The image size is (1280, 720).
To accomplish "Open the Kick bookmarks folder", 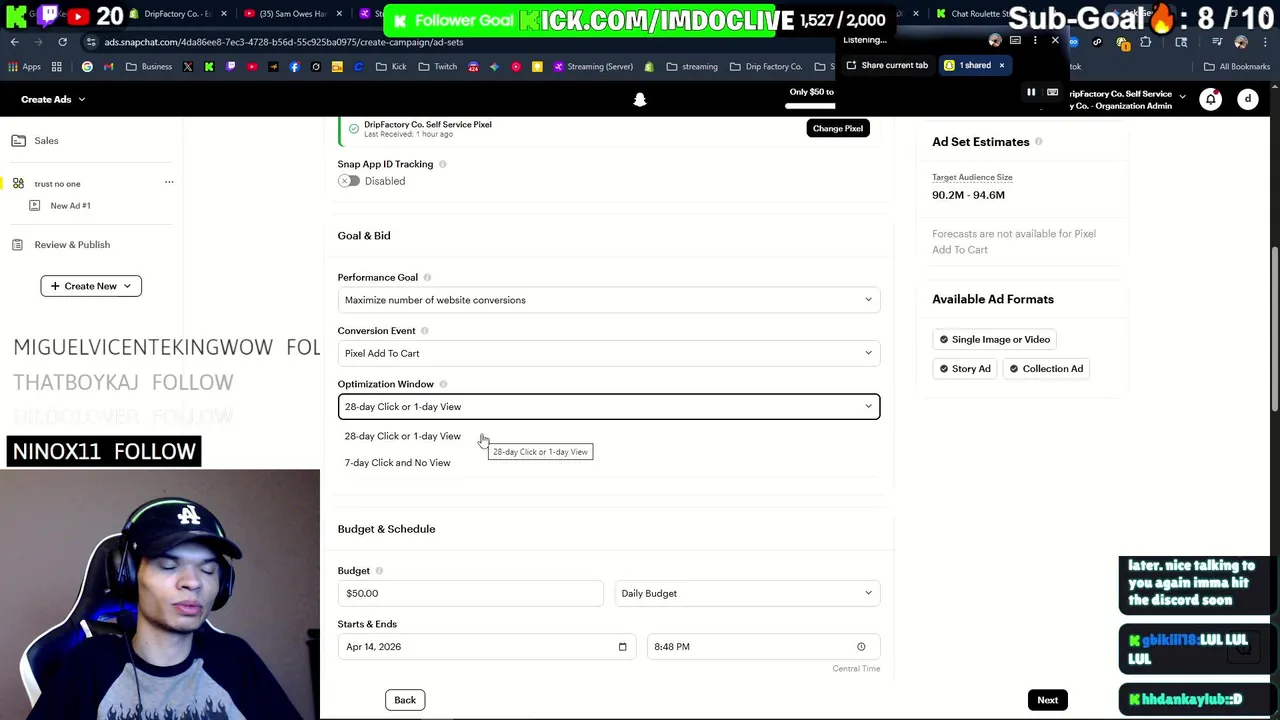I will tap(391, 67).
